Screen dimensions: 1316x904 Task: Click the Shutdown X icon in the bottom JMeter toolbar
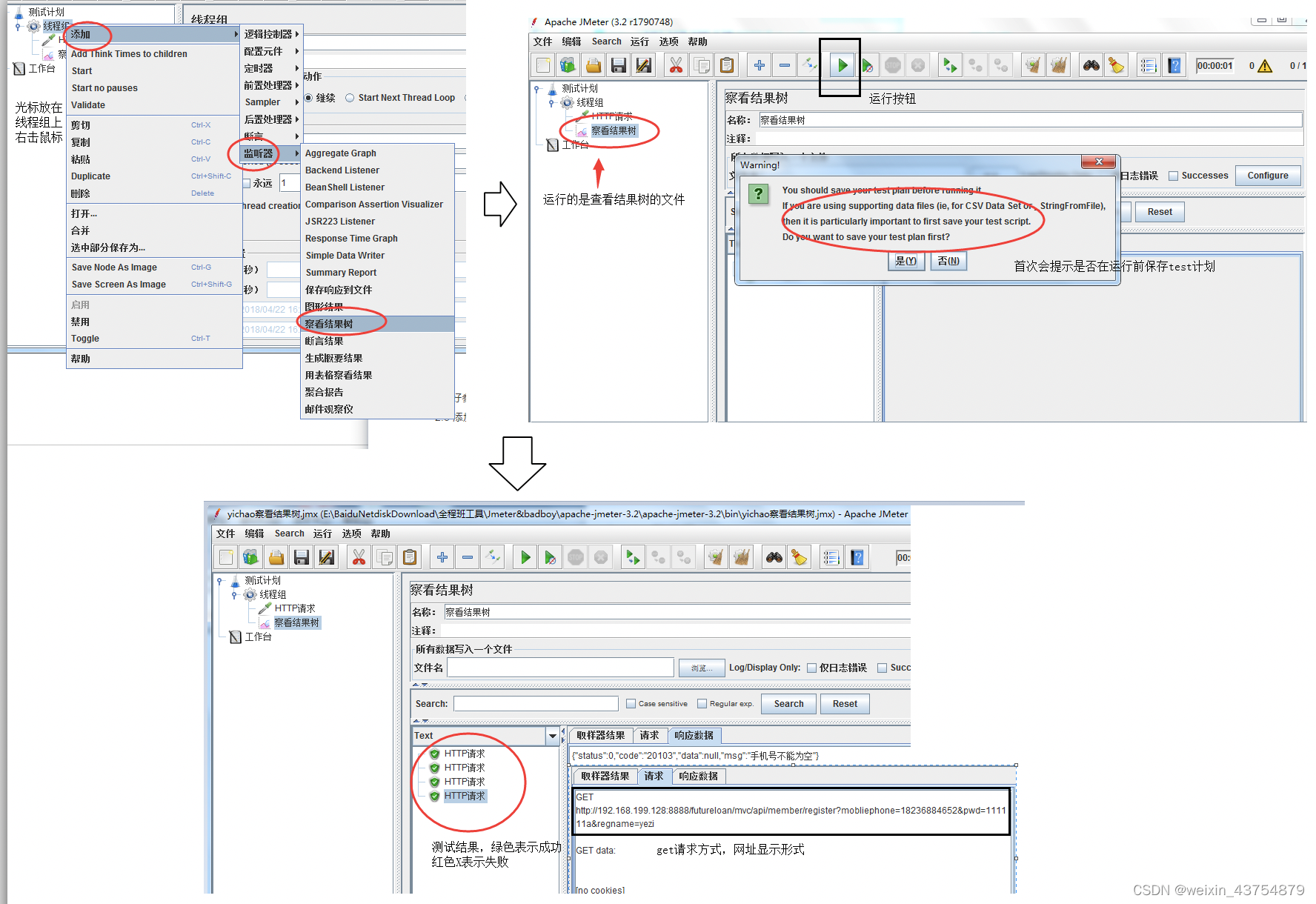601,557
